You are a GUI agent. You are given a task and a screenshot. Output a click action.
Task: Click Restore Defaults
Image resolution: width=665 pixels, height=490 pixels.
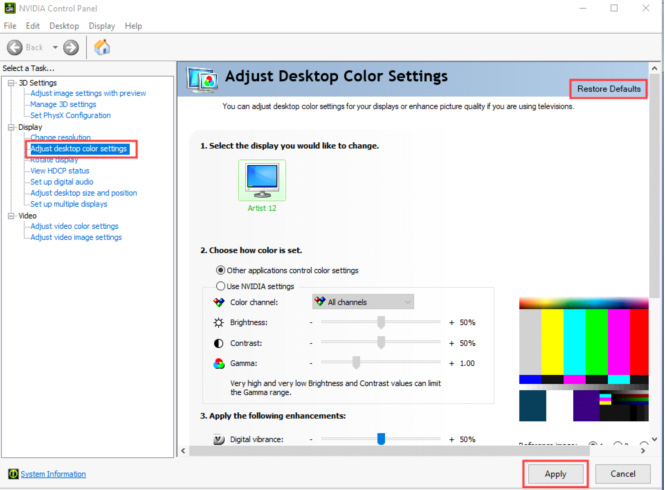tap(609, 89)
